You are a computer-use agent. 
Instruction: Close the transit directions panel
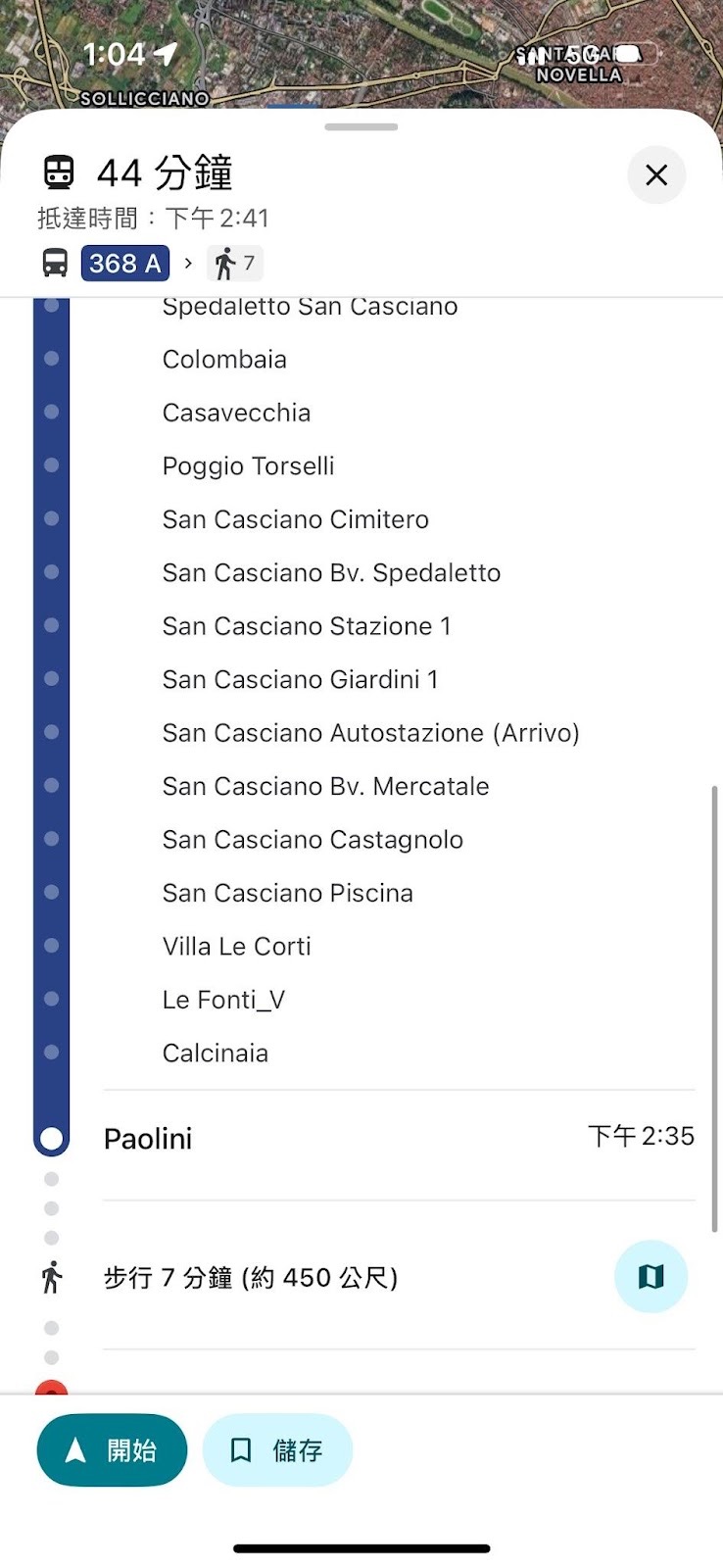click(x=655, y=175)
